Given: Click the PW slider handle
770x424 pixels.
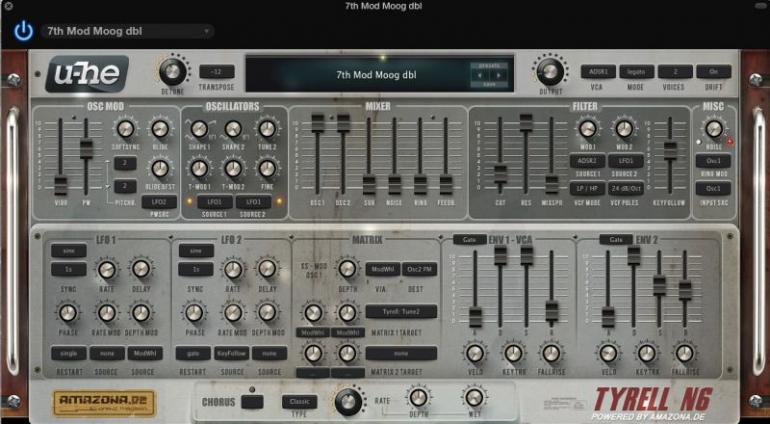Looking at the screenshot, I should [86, 149].
